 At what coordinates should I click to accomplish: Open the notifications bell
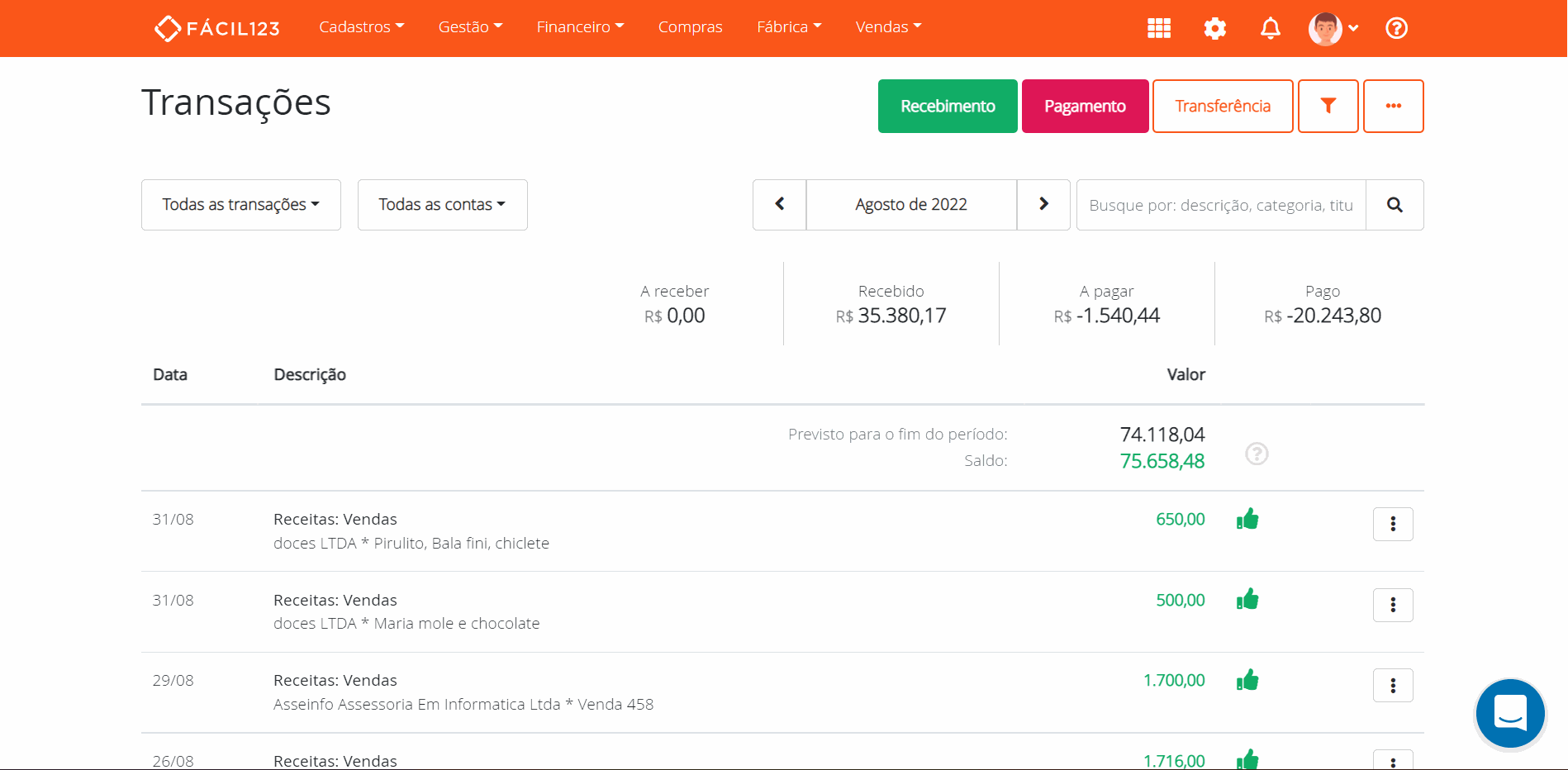[1270, 28]
